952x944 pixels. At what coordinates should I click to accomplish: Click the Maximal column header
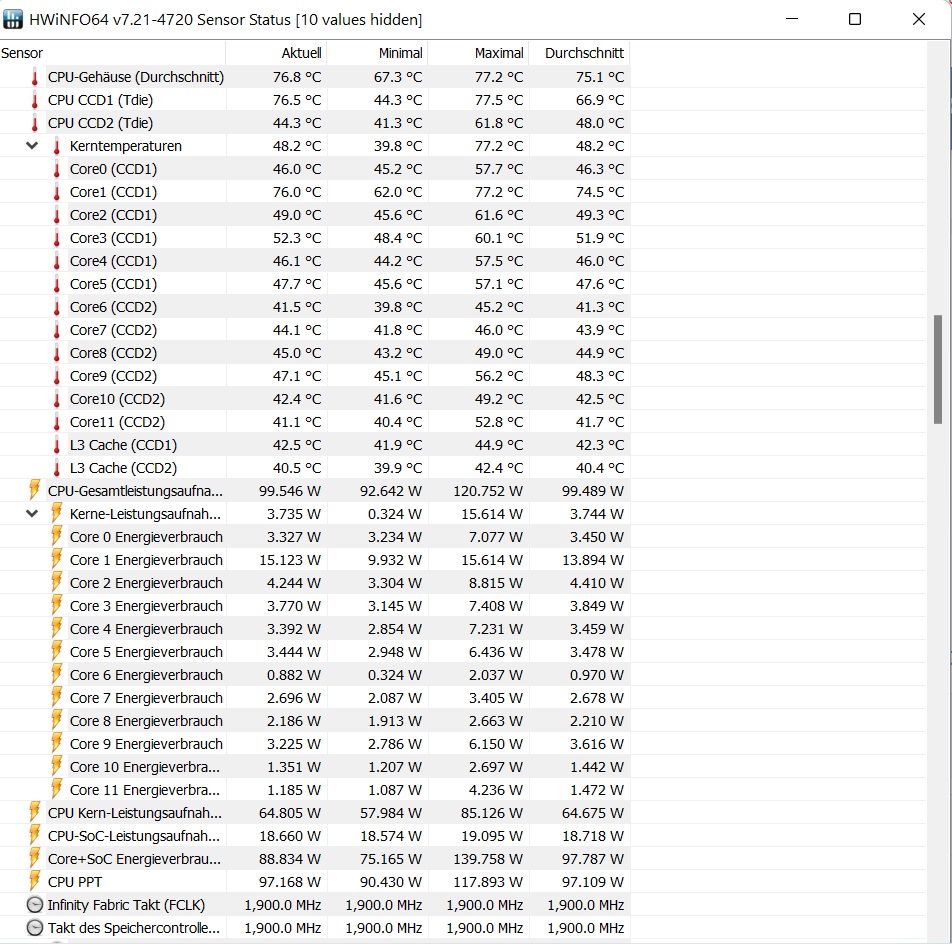(x=498, y=52)
